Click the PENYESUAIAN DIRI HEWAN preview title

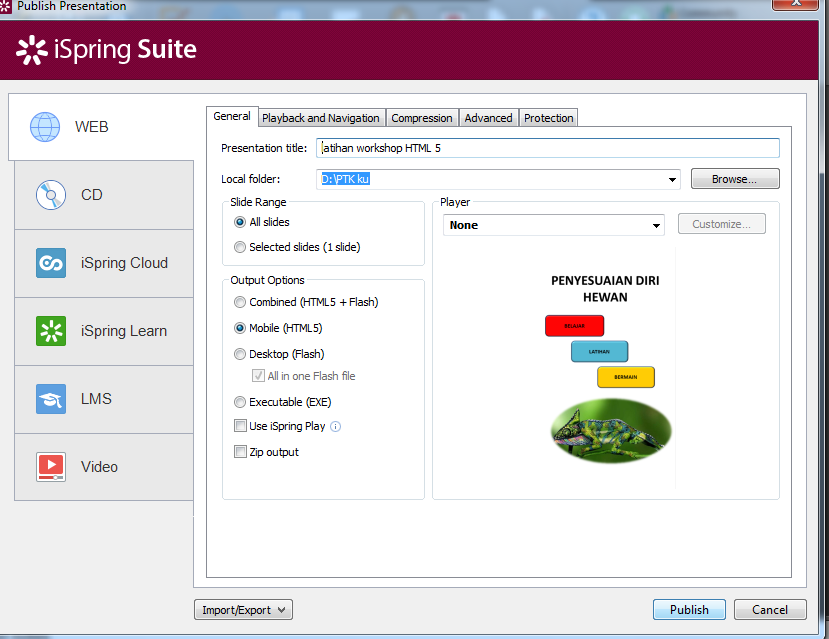tap(605, 289)
